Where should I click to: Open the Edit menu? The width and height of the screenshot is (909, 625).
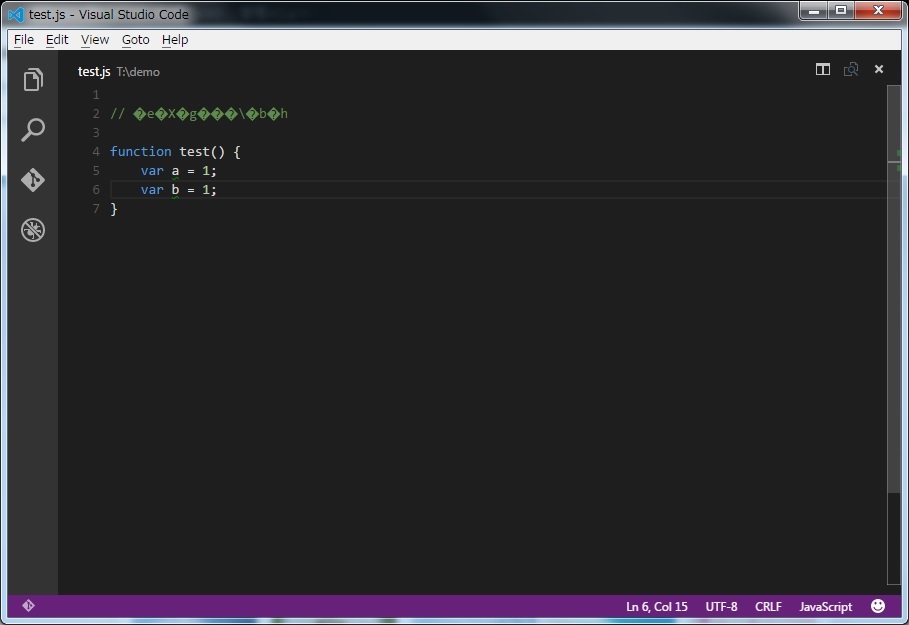tap(57, 39)
